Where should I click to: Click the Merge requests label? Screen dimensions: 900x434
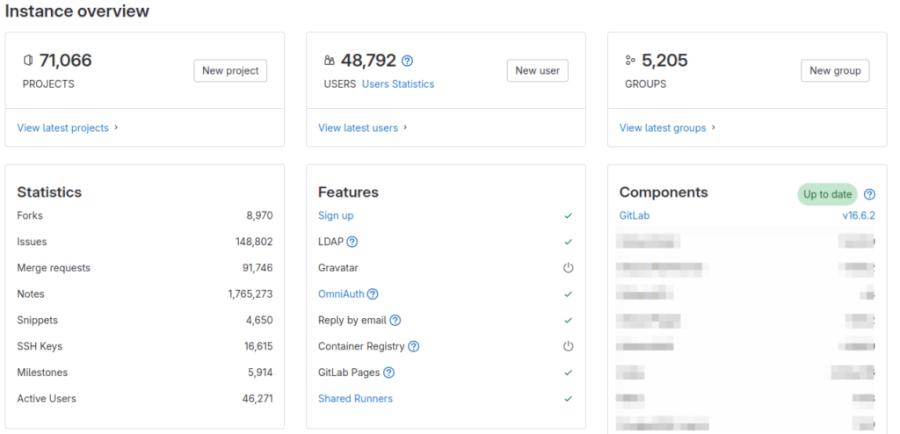pos(53,268)
